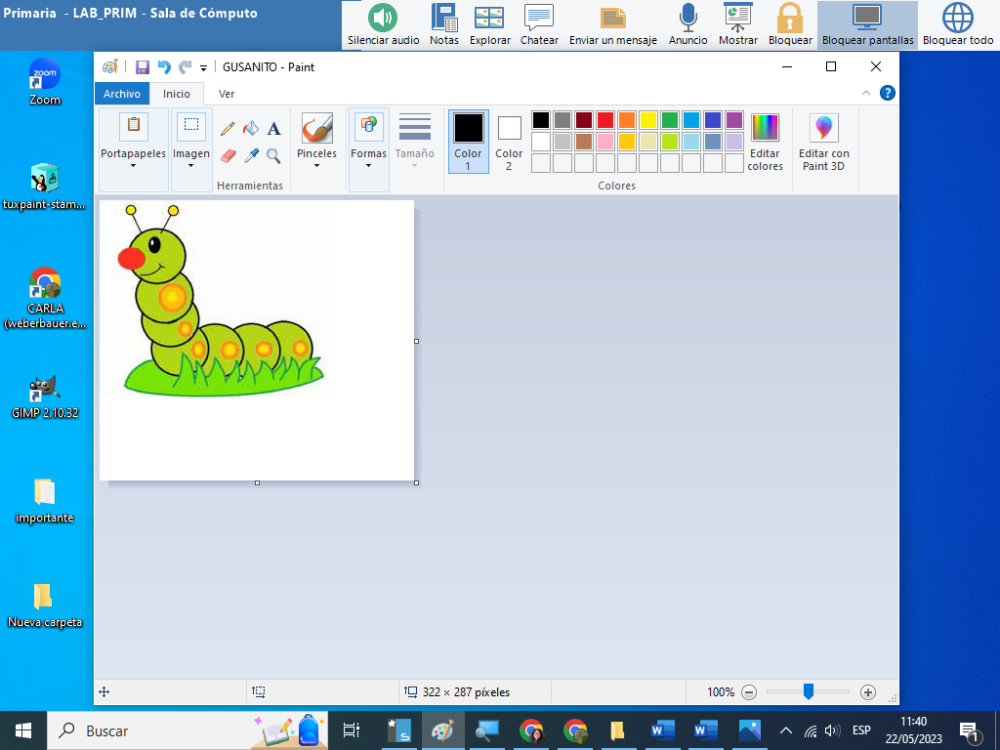1000x750 pixels.
Task: Open the Archivo menu
Action: coord(122,93)
